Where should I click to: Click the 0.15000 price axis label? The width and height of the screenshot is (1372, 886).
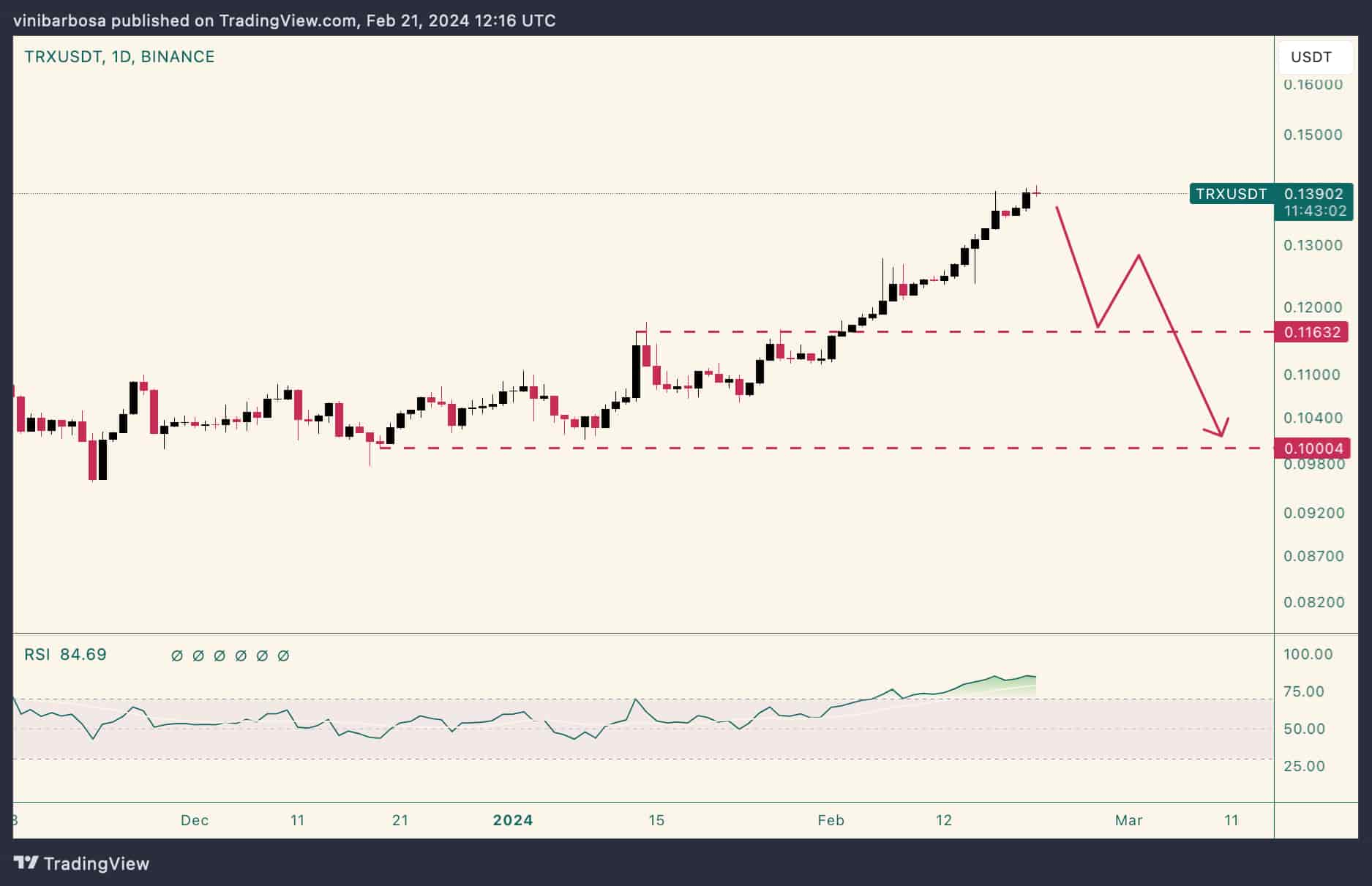tap(1313, 135)
